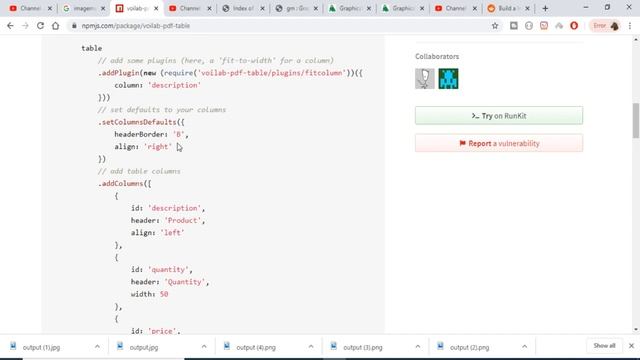Viewport: 640px width, 360px height.
Task: View site info via the padlock icon
Action: click(x=74, y=26)
